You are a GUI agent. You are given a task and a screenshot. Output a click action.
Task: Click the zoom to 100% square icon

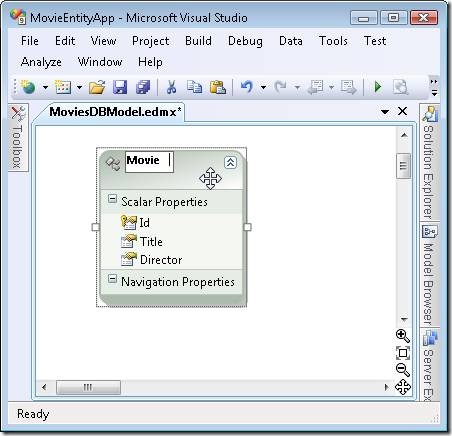tap(403, 353)
